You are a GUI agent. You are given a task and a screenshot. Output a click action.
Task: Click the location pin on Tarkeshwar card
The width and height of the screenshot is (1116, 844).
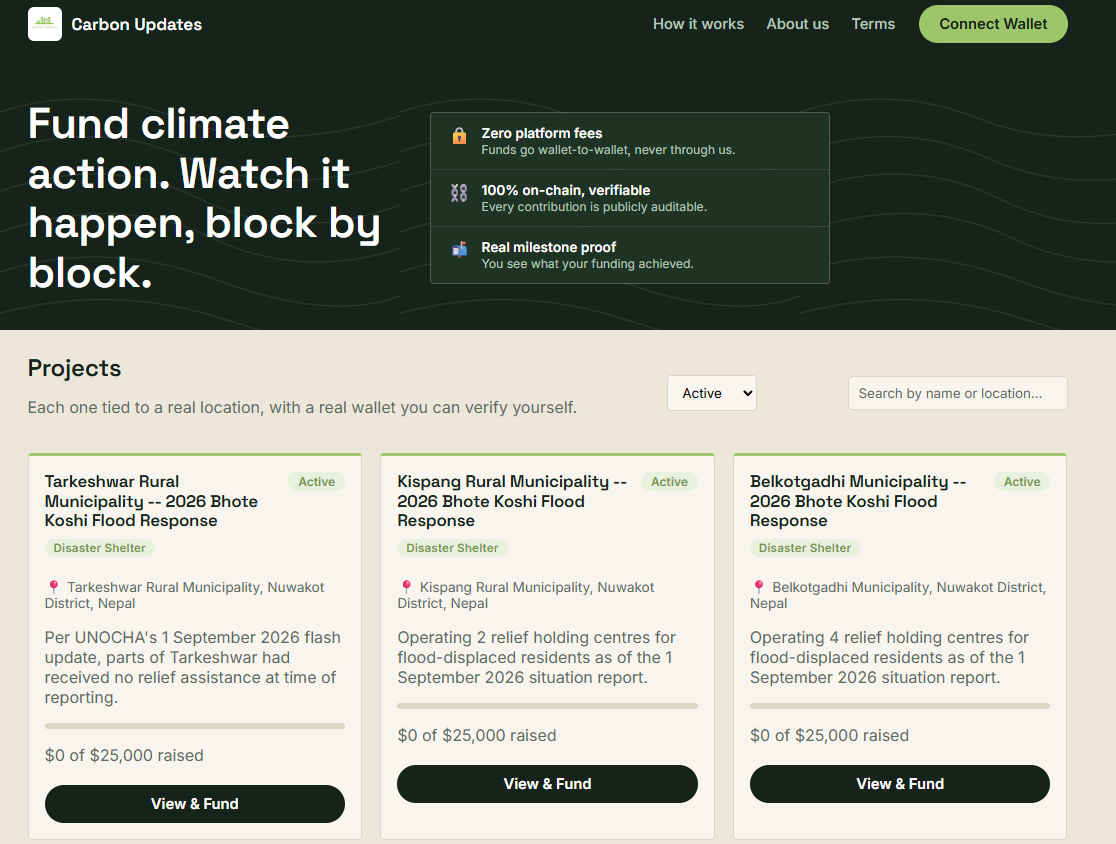pos(53,587)
